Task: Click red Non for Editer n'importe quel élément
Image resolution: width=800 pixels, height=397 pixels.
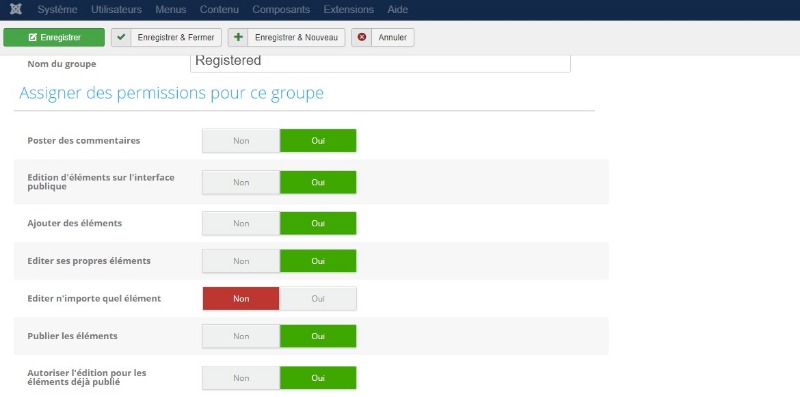Action: [241, 299]
